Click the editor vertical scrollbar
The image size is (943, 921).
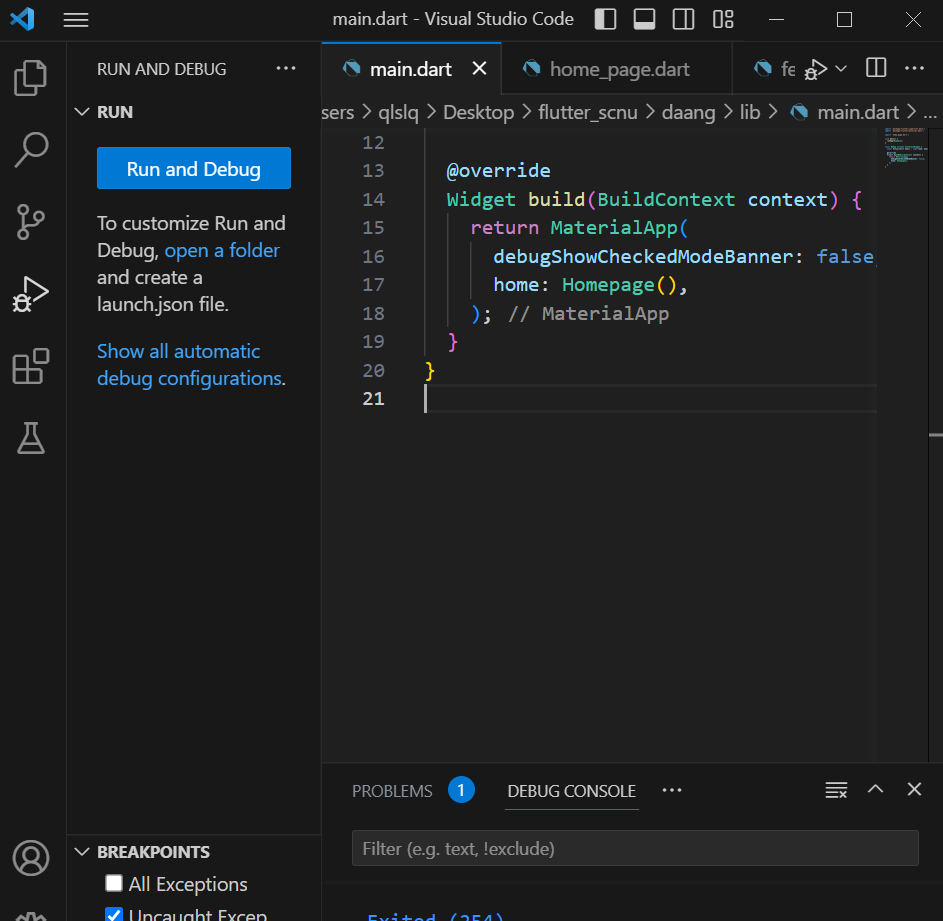pyautogui.click(x=936, y=445)
